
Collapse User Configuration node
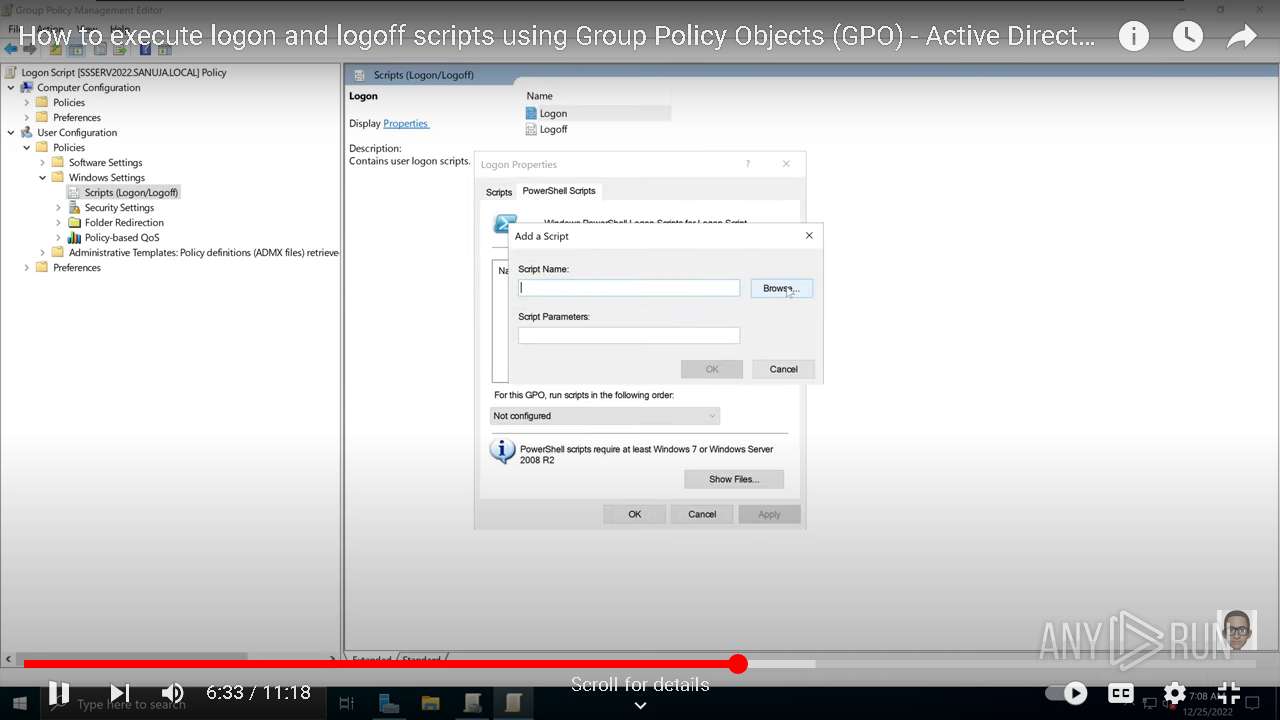click(11, 132)
